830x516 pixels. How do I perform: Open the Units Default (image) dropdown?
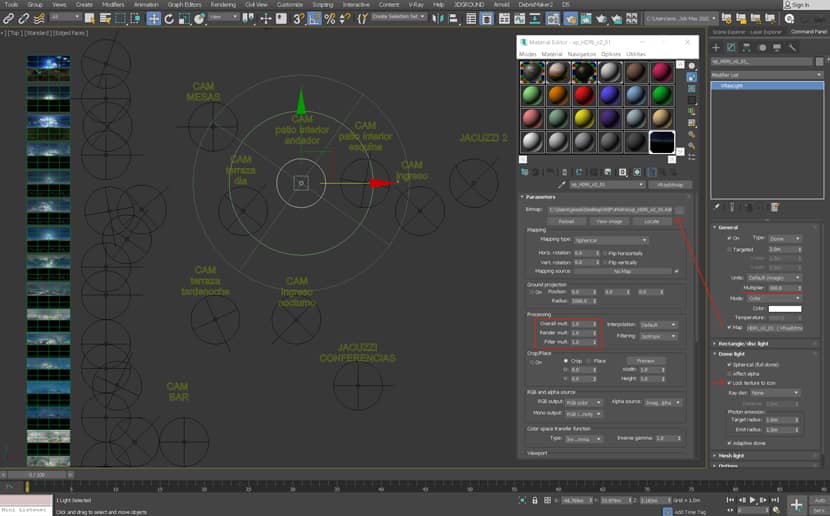774,278
